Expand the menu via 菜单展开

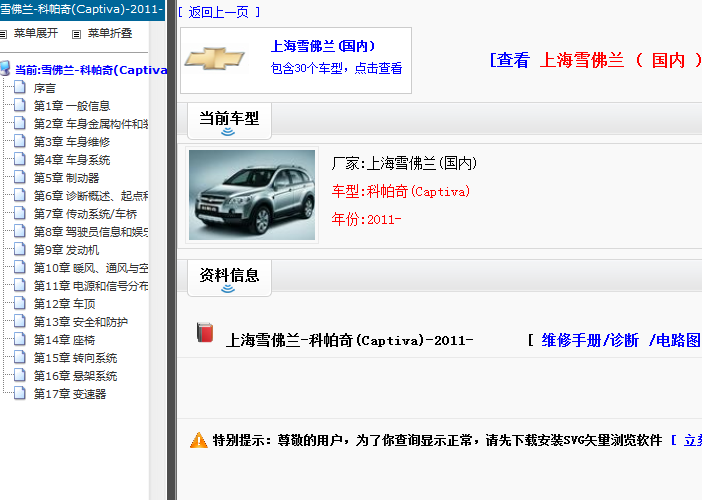[36, 33]
